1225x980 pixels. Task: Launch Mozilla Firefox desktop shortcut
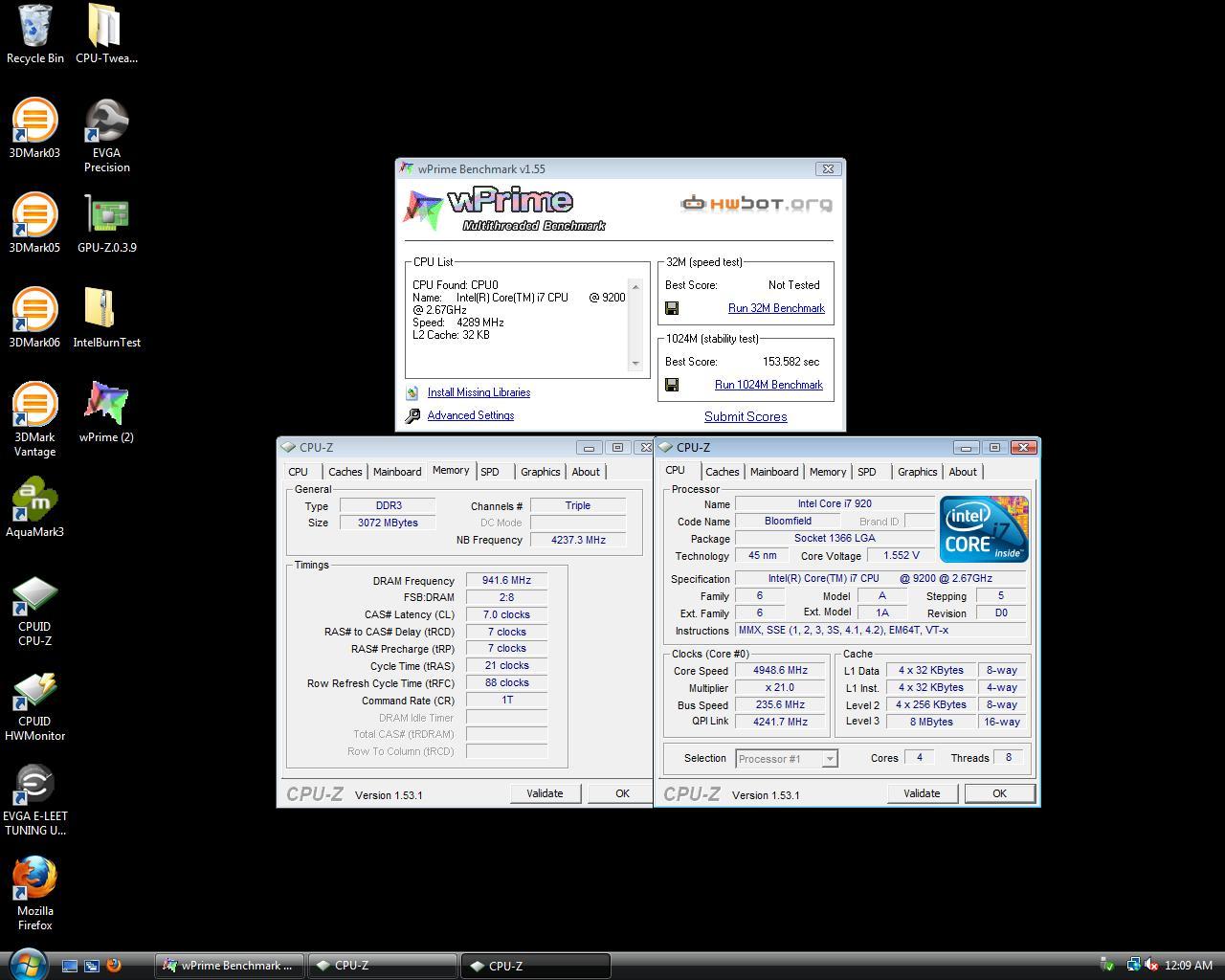[34, 894]
